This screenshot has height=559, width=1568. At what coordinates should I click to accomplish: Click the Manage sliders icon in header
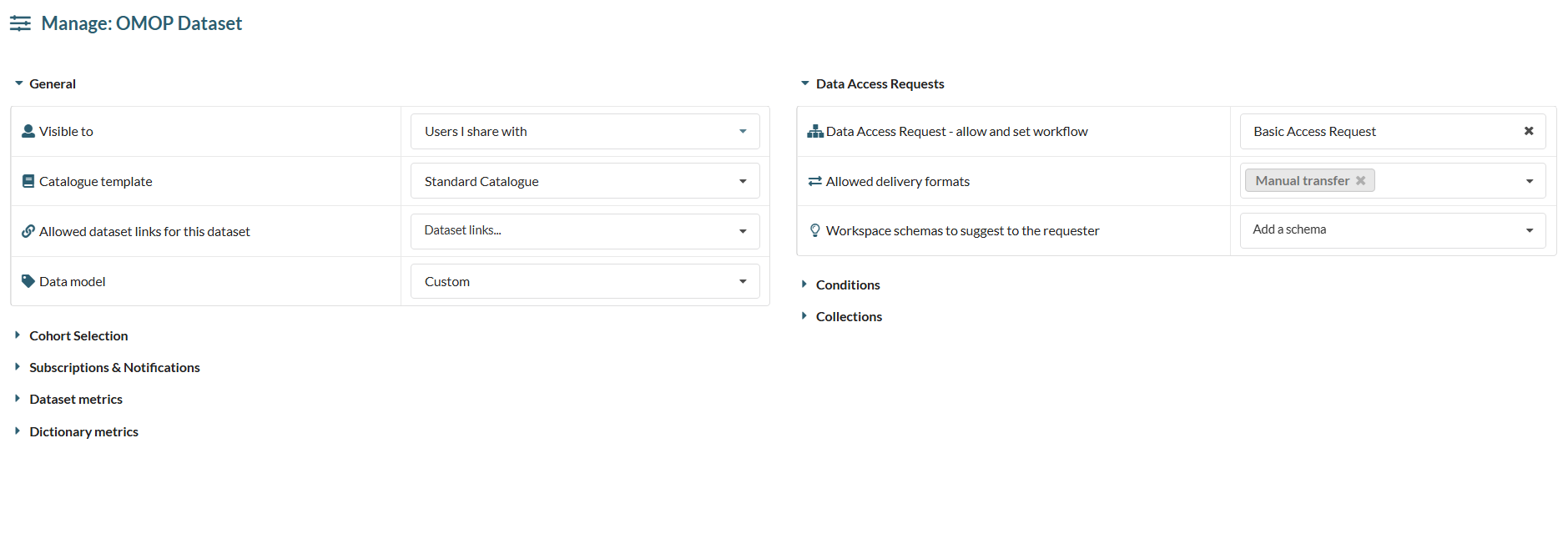[x=20, y=23]
